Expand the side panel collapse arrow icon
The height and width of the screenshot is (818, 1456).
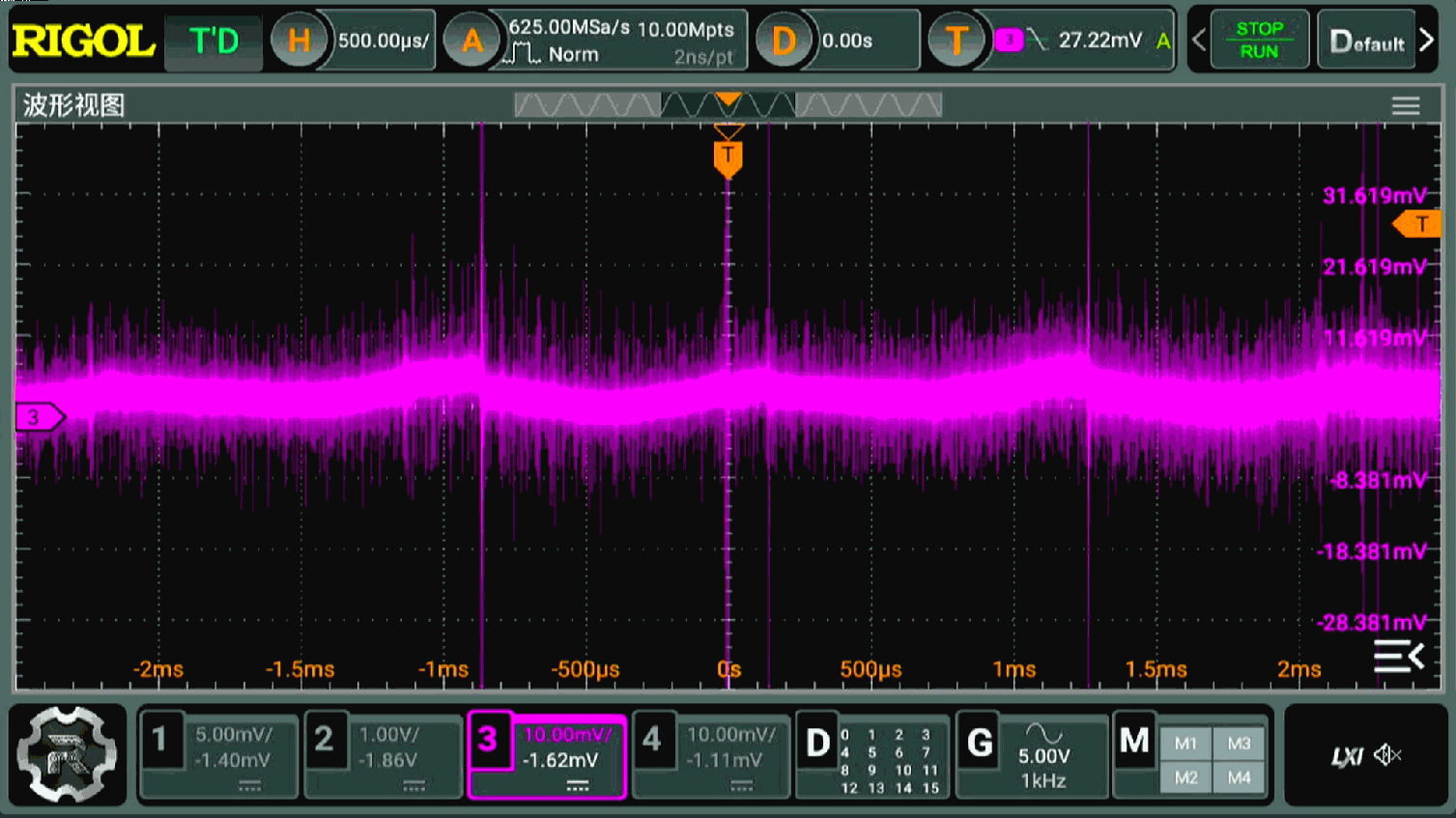click(1399, 656)
